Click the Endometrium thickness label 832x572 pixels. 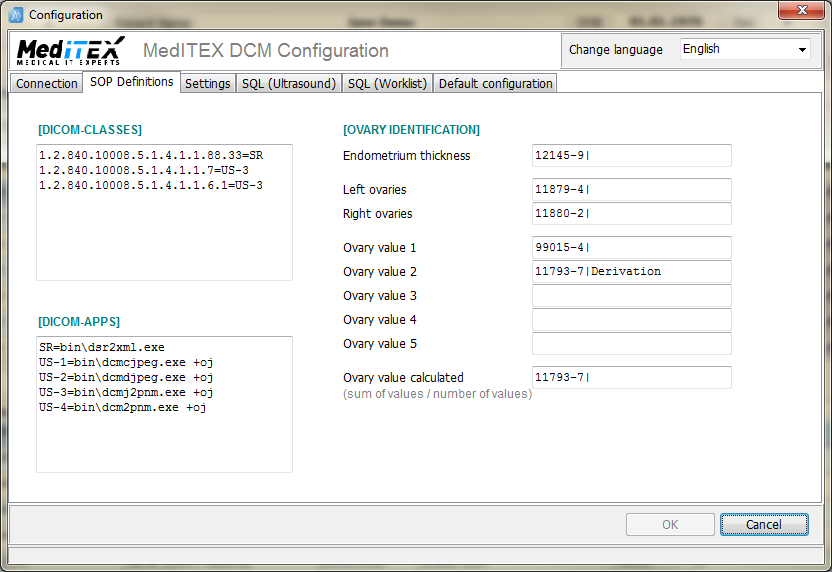click(406, 155)
